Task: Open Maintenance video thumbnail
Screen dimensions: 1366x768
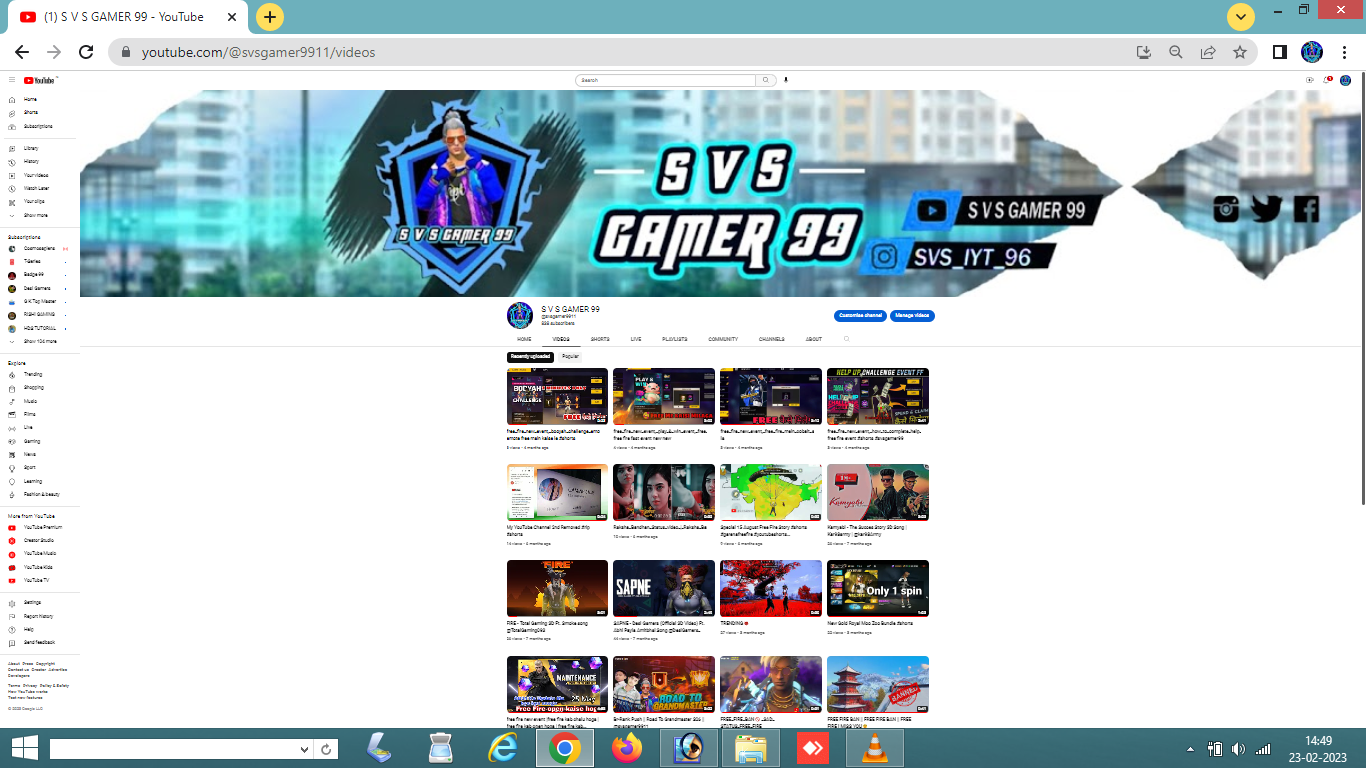Action: (x=557, y=684)
